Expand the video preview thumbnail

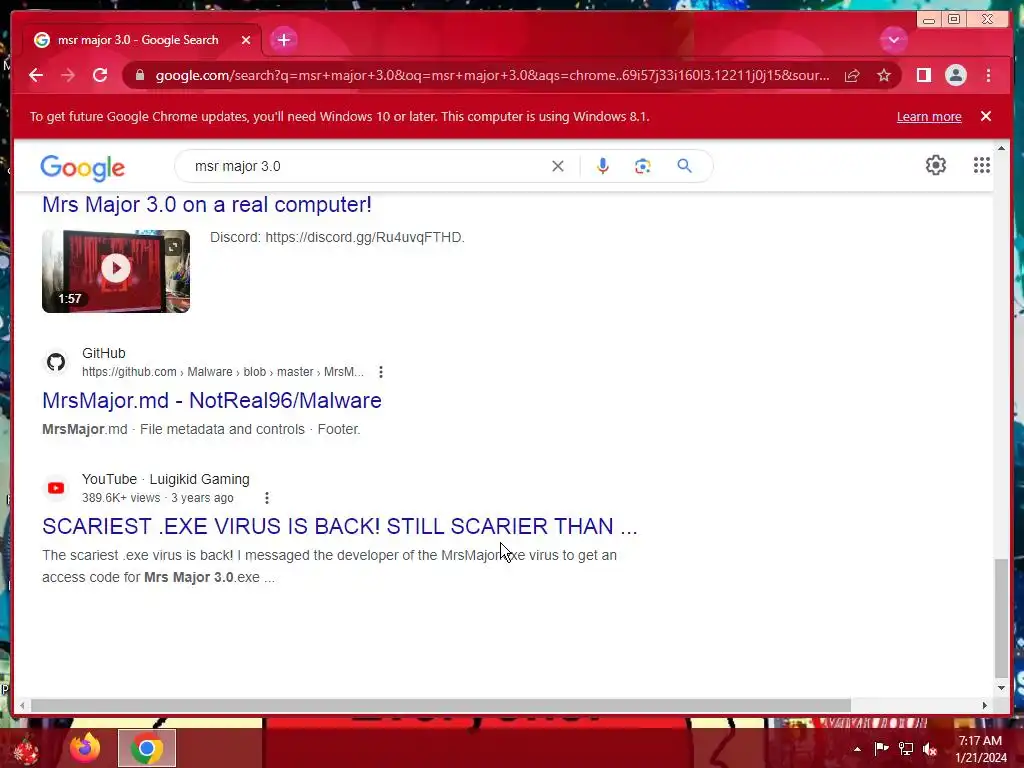pos(173,246)
